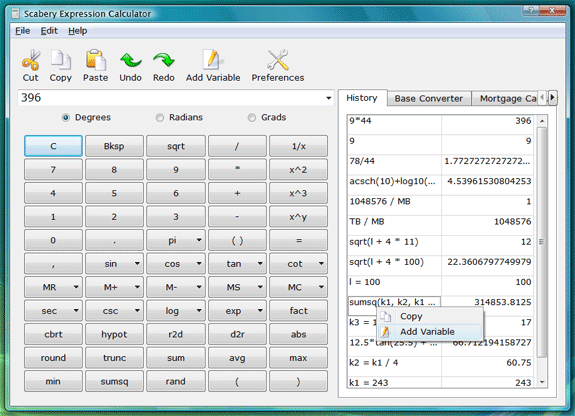Screen dimensions: 575x416
Task: Click the equals button
Action: 299,240
